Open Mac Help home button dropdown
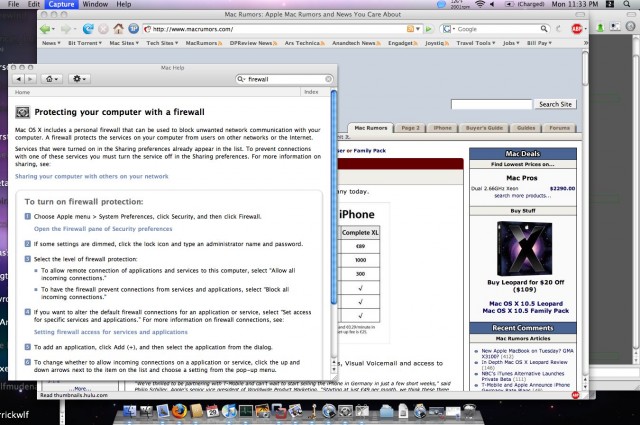This screenshot has height=425, width=640. [52, 79]
